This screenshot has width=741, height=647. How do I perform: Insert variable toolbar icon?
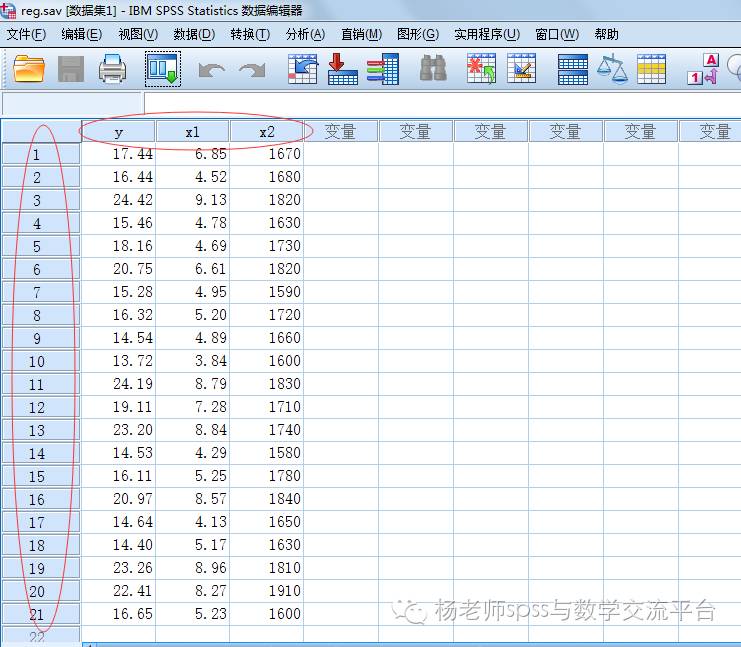coord(521,69)
